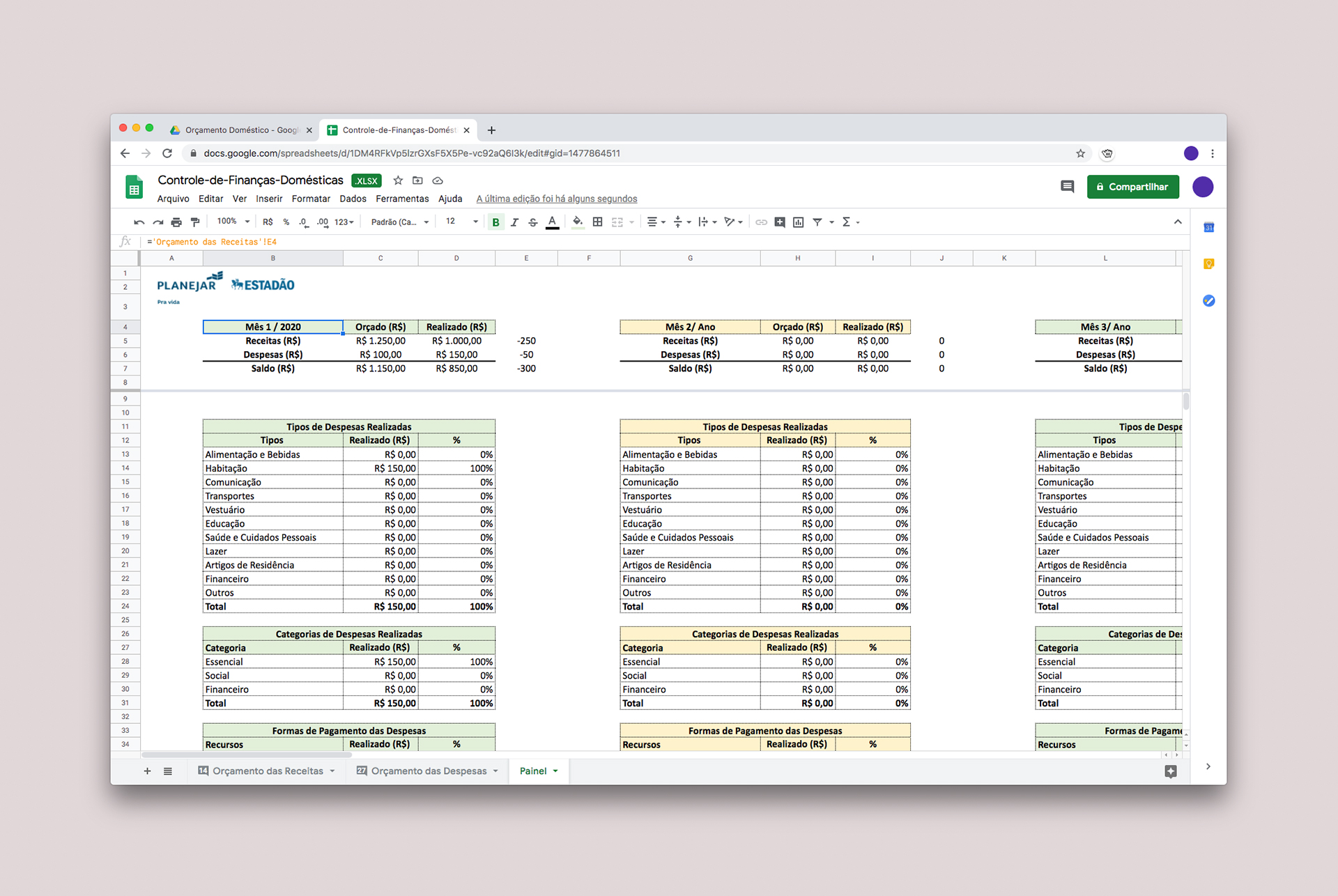Switch to Orçamento das Despesas sheet tab
Screen dimensions: 1338x896
point(428,771)
